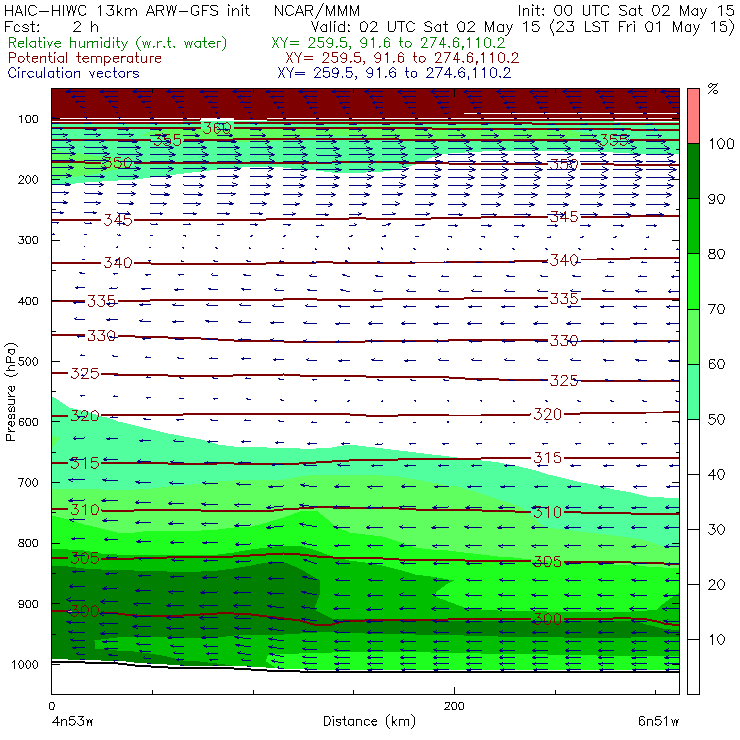Click the colorbar '50' label

[716, 419]
